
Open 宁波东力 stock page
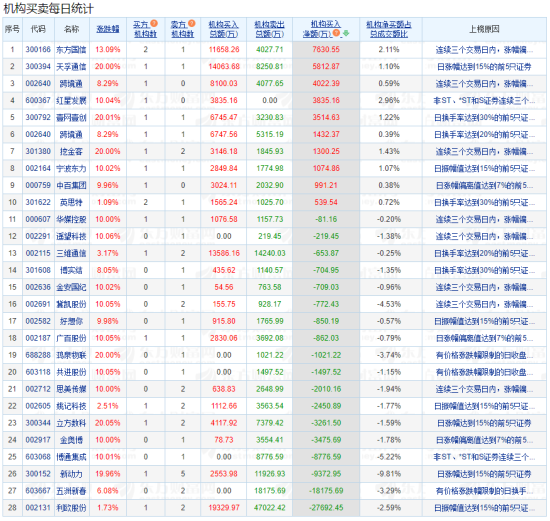pos(71,168)
